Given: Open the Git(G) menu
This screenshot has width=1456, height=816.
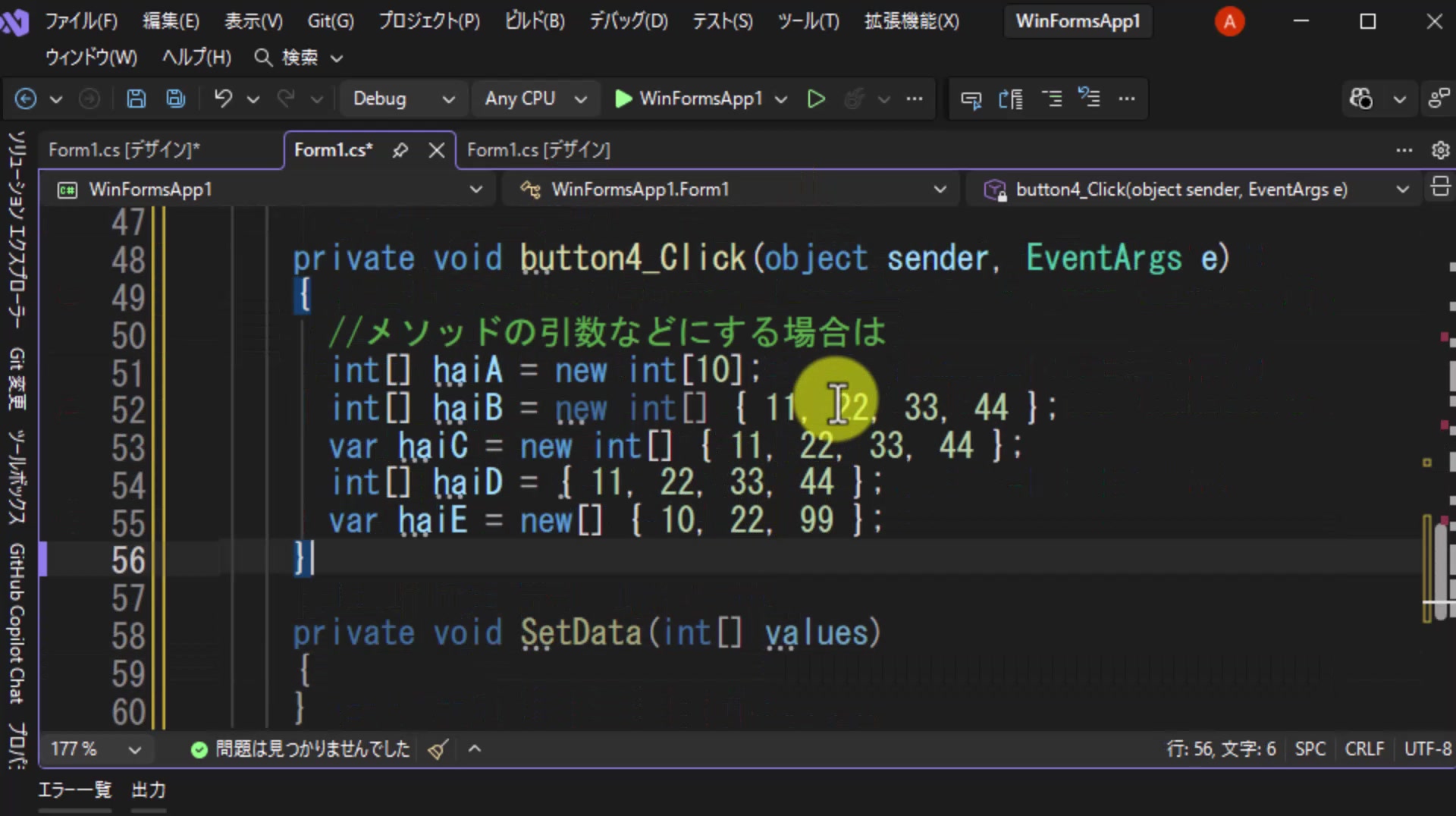Looking at the screenshot, I should (x=331, y=21).
